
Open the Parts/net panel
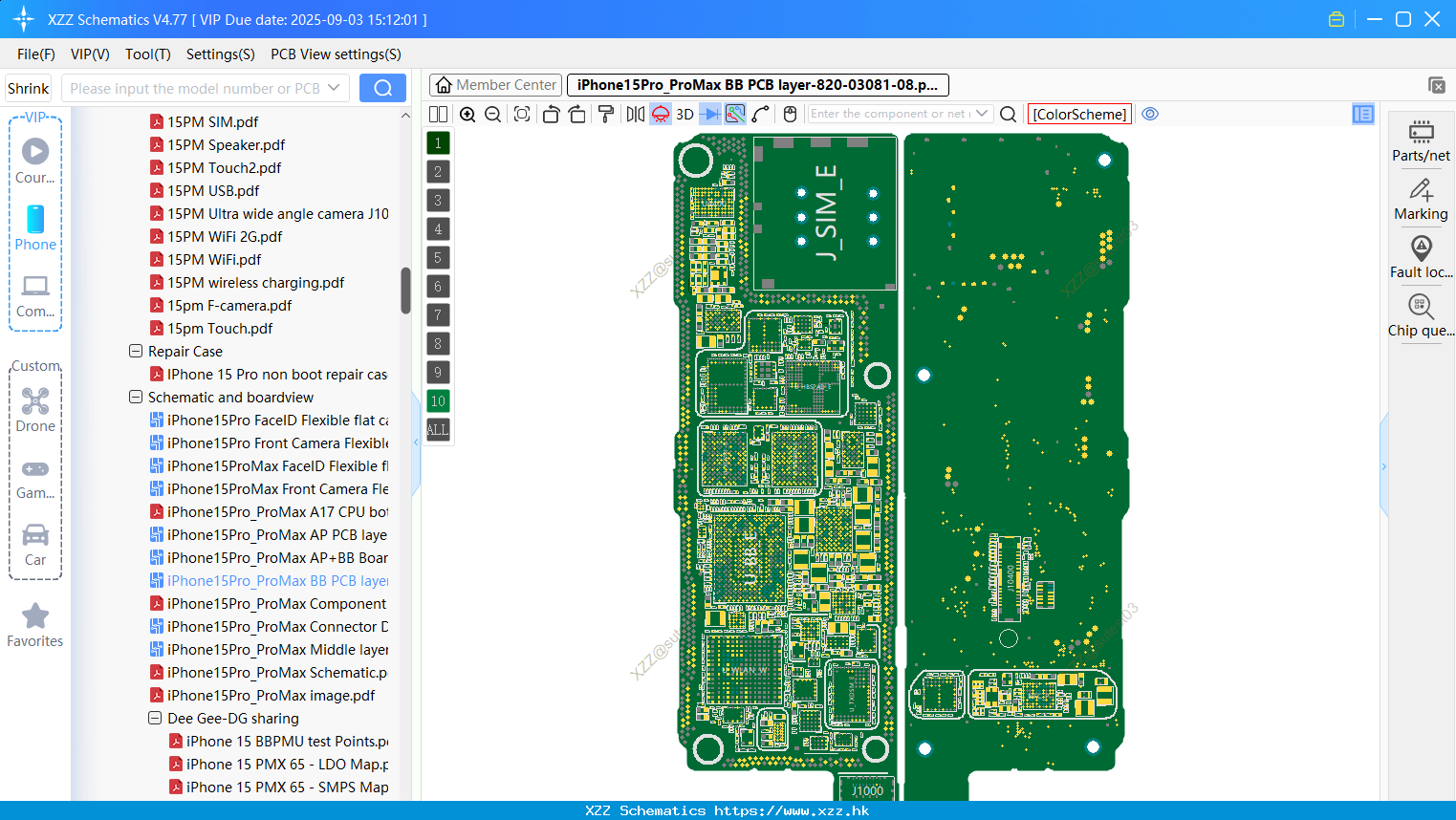1421,140
